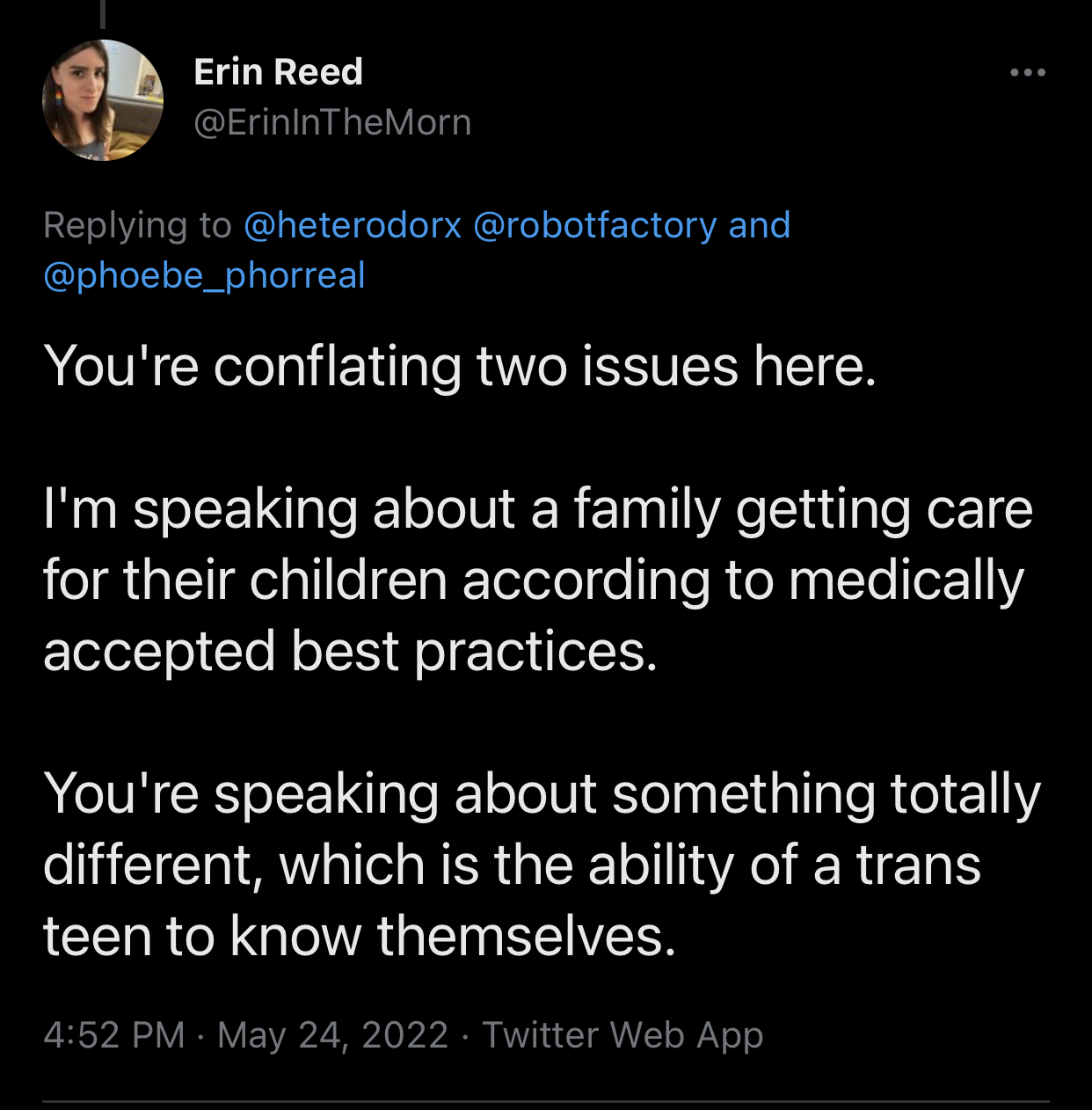Open the @phoebe_phorreal mention
1092x1110 pixels.
pos(204,275)
